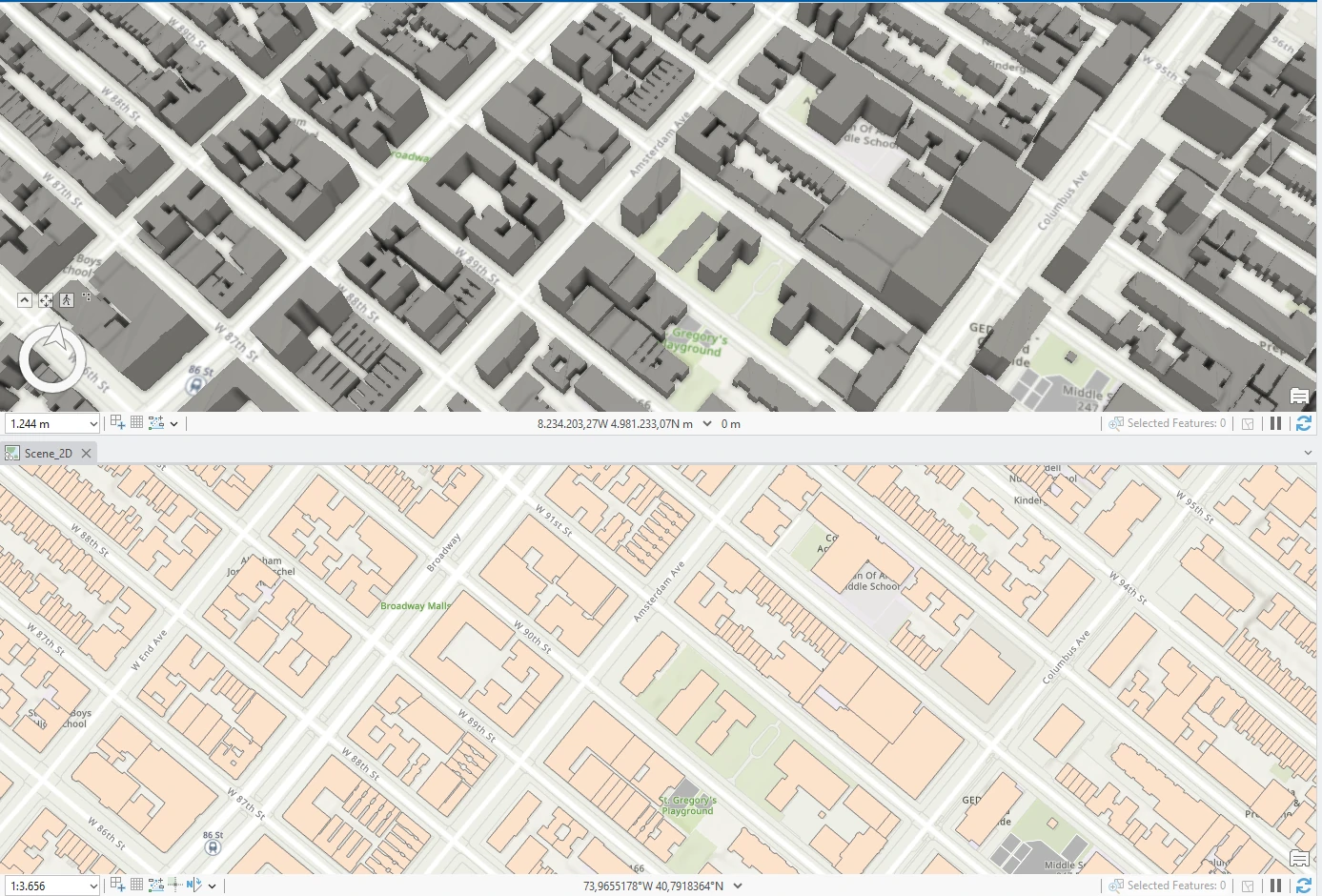This screenshot has width=1322, height=896.
Task: Close the Scene_2D tab
Action: click(86, 453)
